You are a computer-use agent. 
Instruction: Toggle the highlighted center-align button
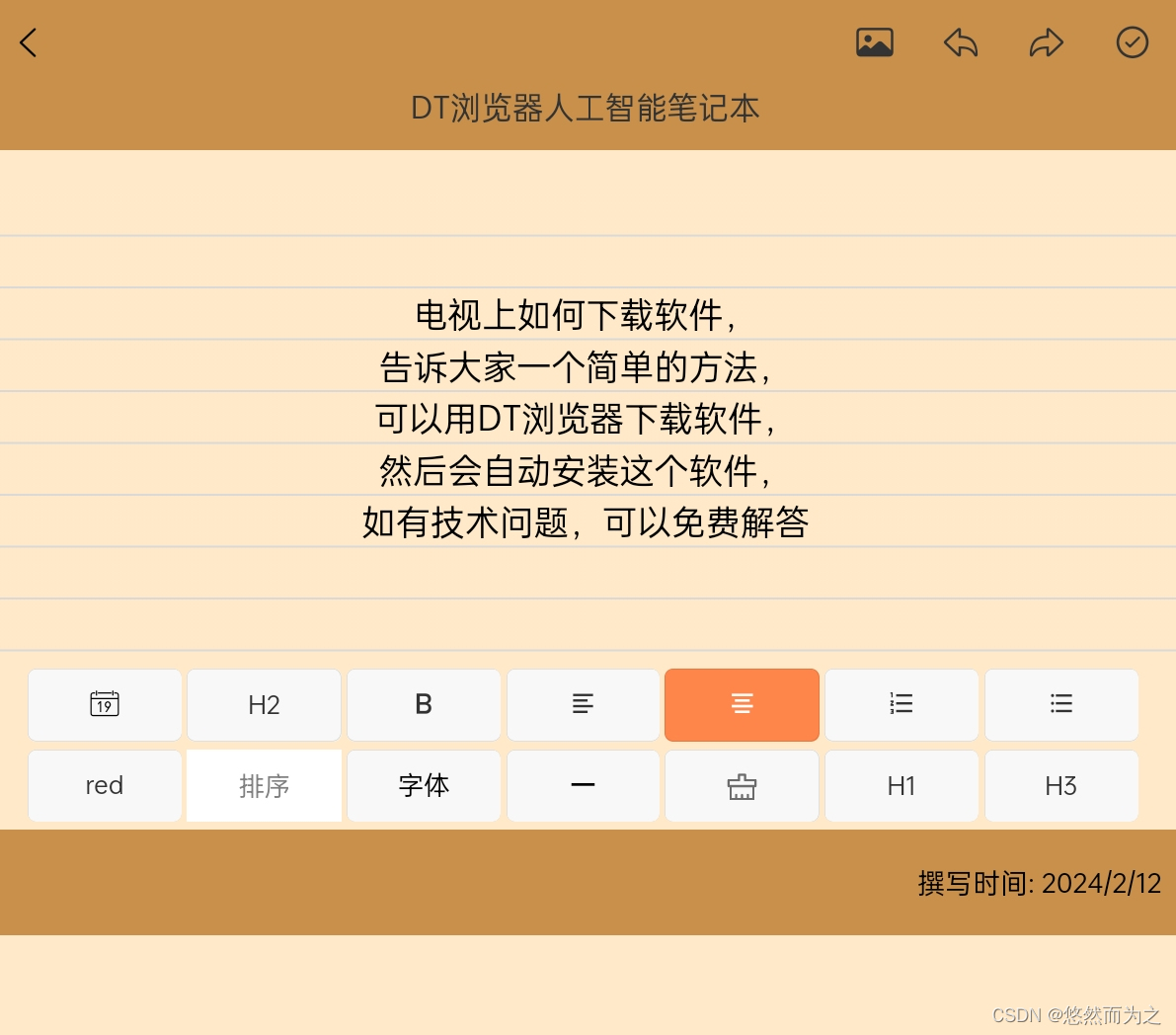(742, 704)
